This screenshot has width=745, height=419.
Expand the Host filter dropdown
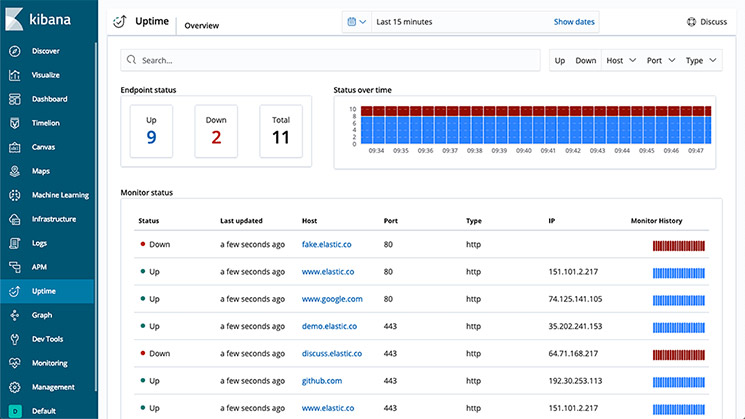[x=621, y=60]
